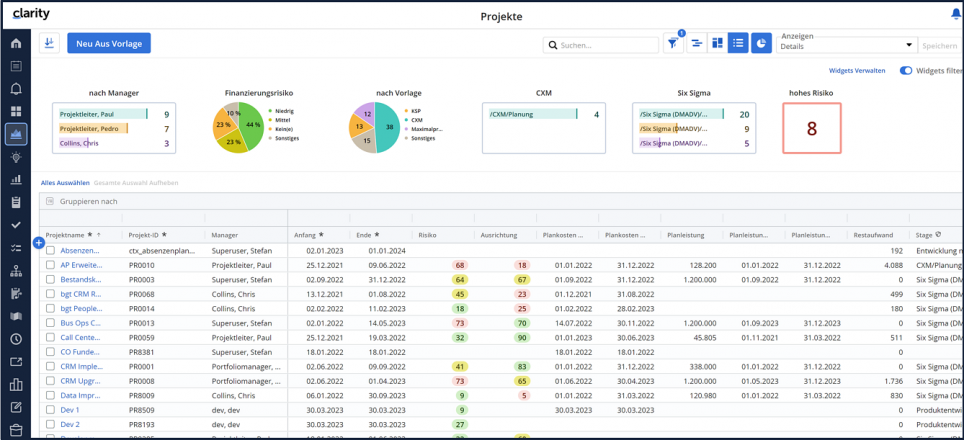
Task: Open the checklist tasks sidebar icon
Action: [16, 248]
